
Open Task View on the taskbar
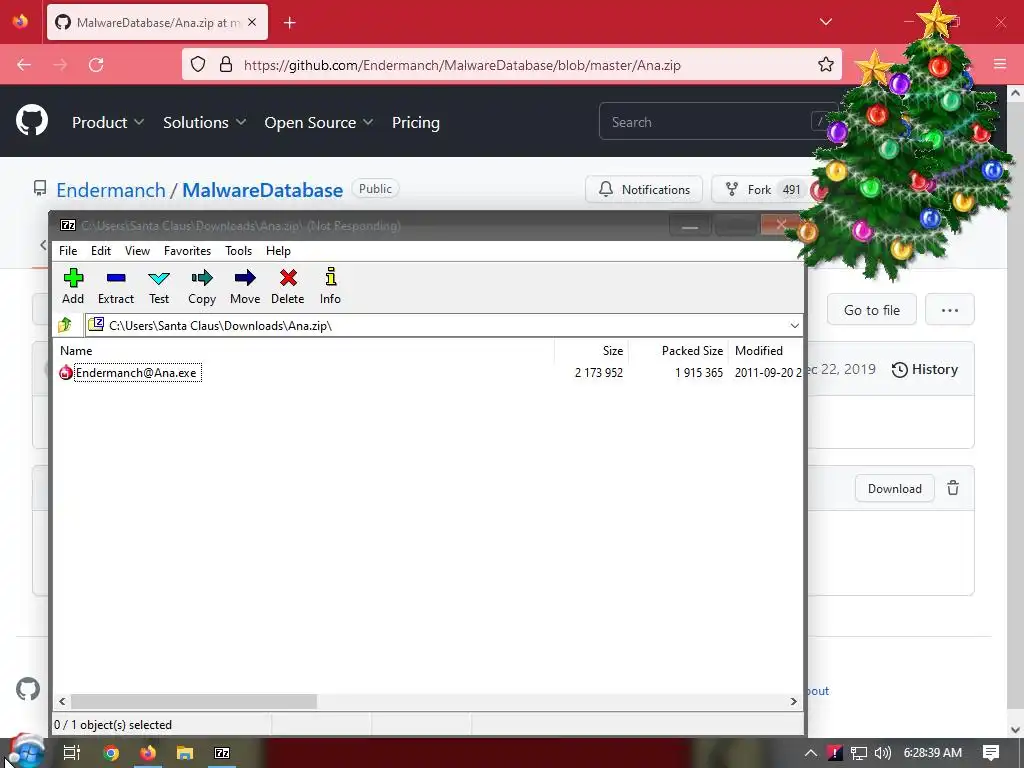click(72, 753)
